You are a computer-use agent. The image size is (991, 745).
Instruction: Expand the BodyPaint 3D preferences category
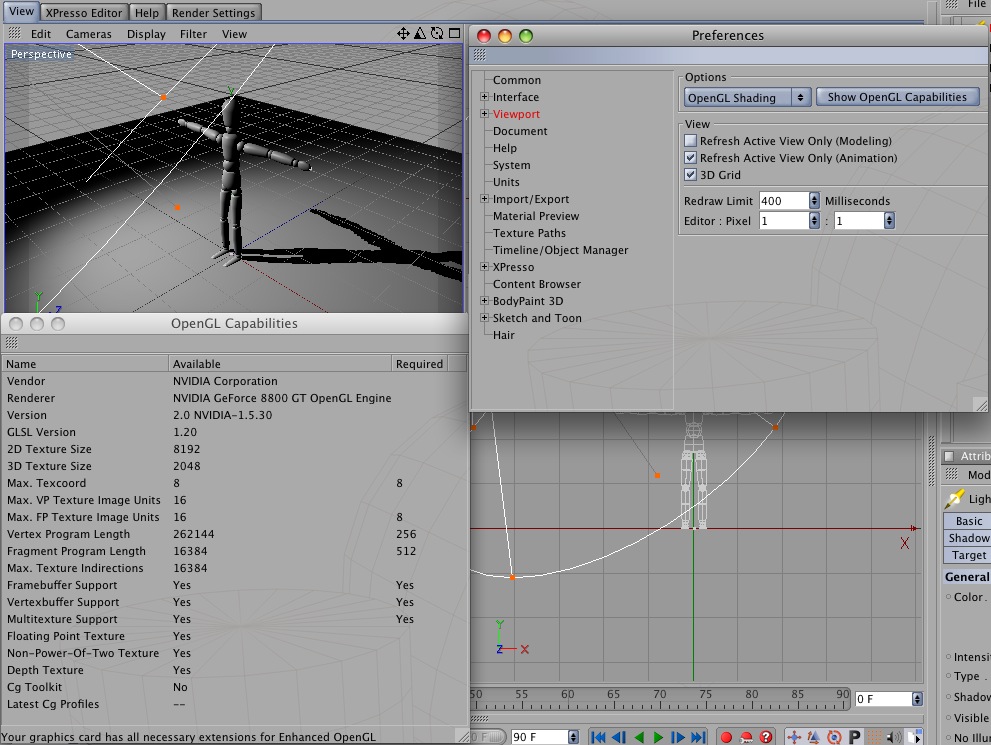[x=485, y=301]
